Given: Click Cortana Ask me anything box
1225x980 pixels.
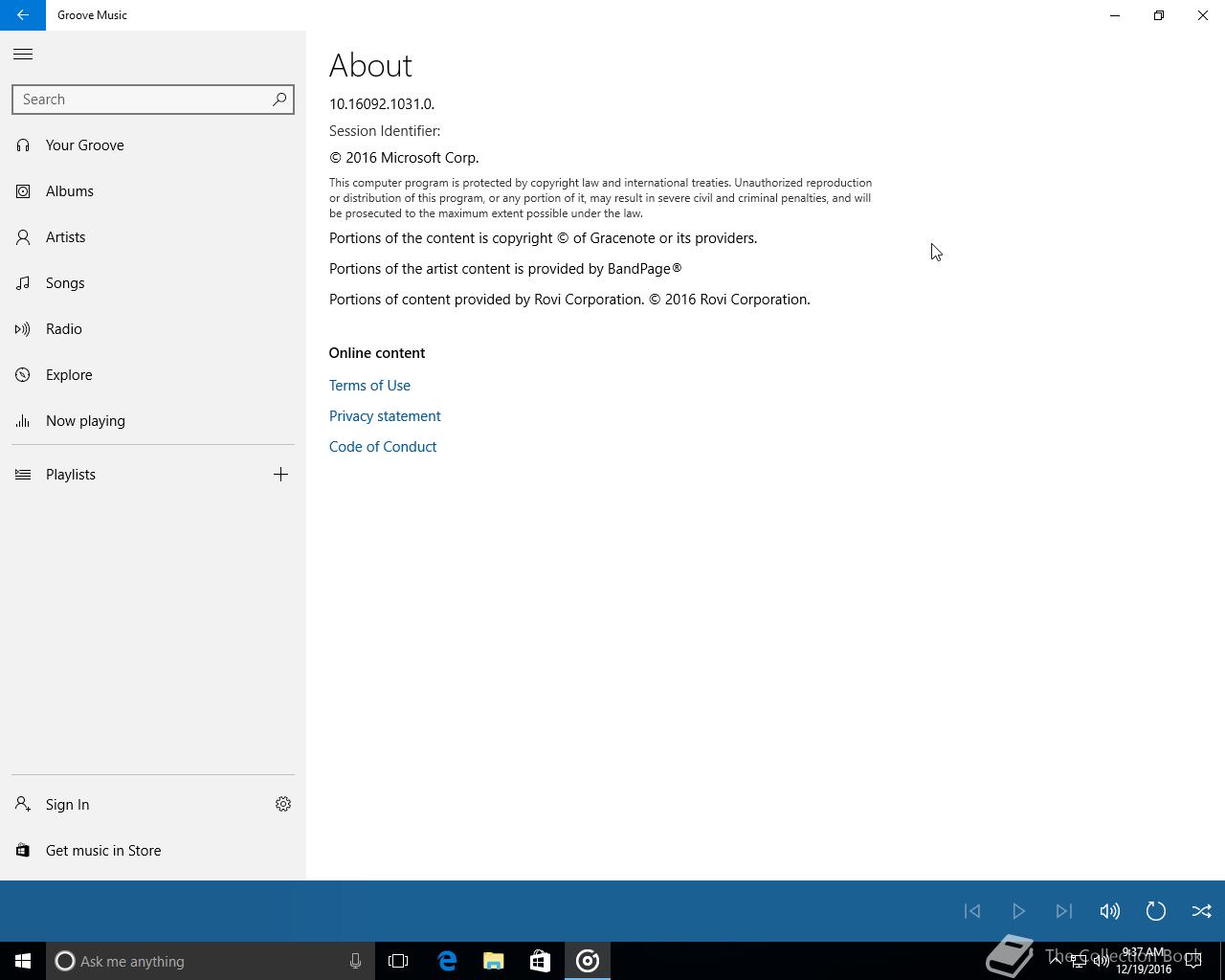Looking at the screenshot, I should (211, 961).
